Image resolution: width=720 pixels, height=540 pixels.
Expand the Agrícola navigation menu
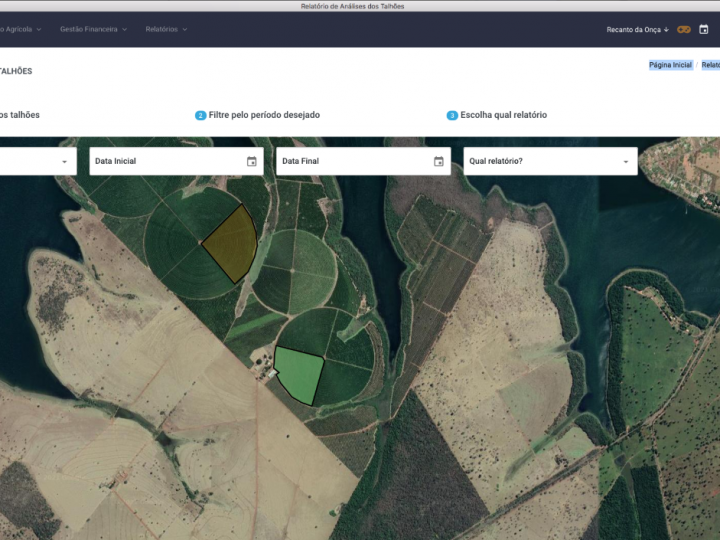(21, 29)
